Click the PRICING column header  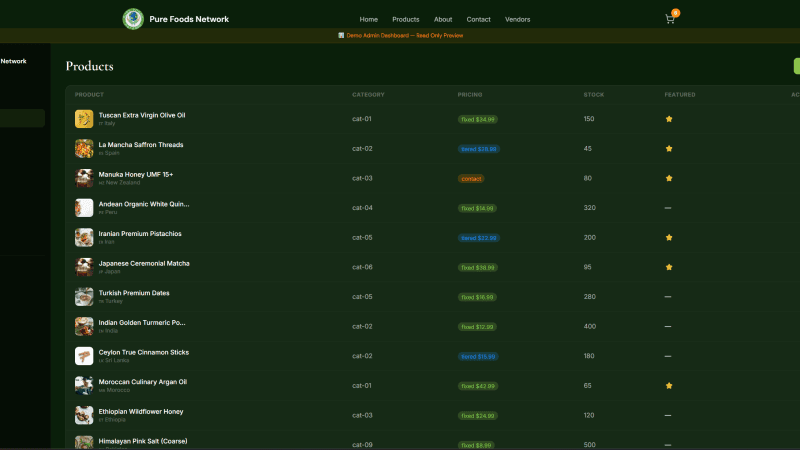470,95
